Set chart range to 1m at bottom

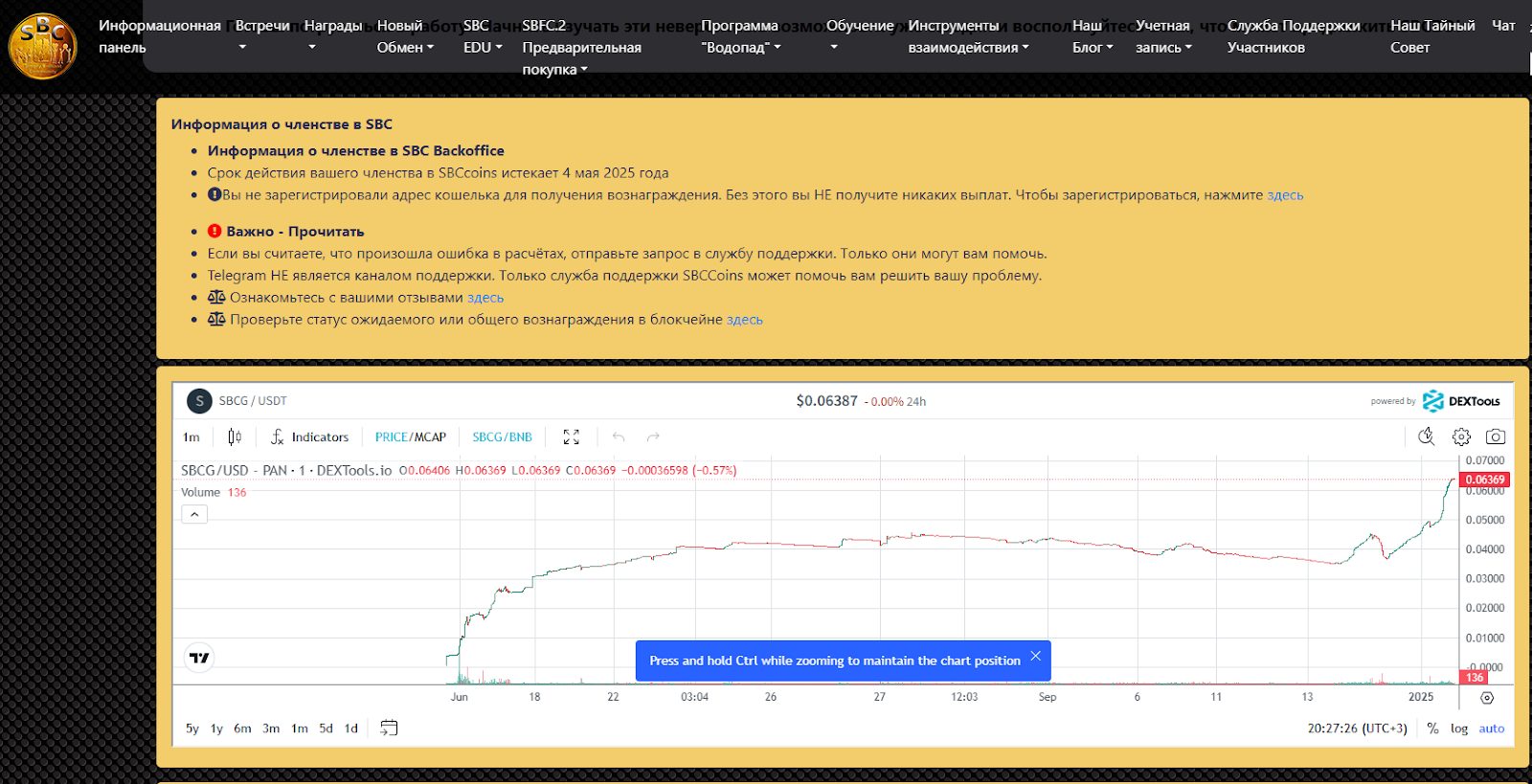pyautogui.click(x=300, y=728)
